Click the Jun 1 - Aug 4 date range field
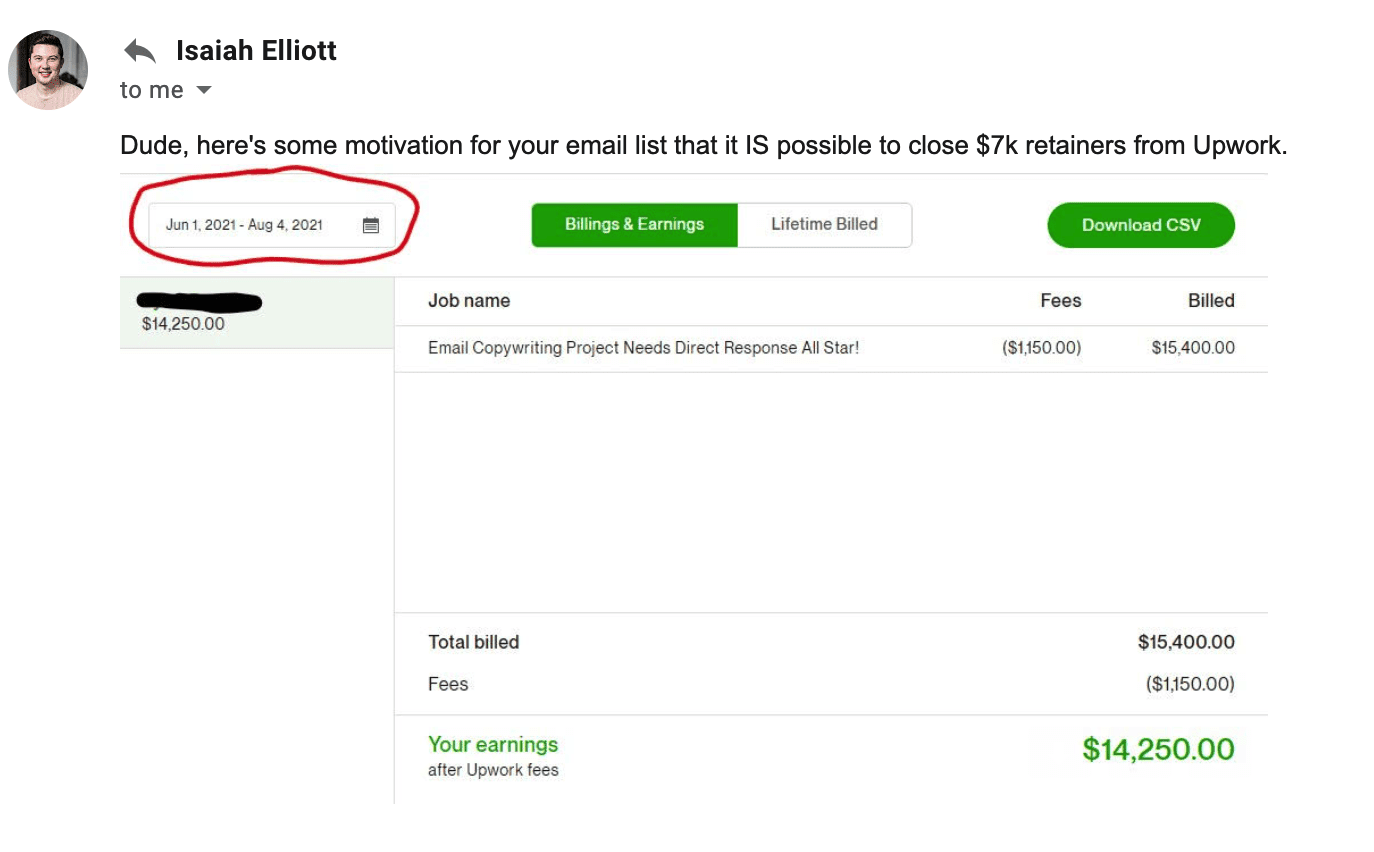1374x852 pixels. (x=245, y=225)
